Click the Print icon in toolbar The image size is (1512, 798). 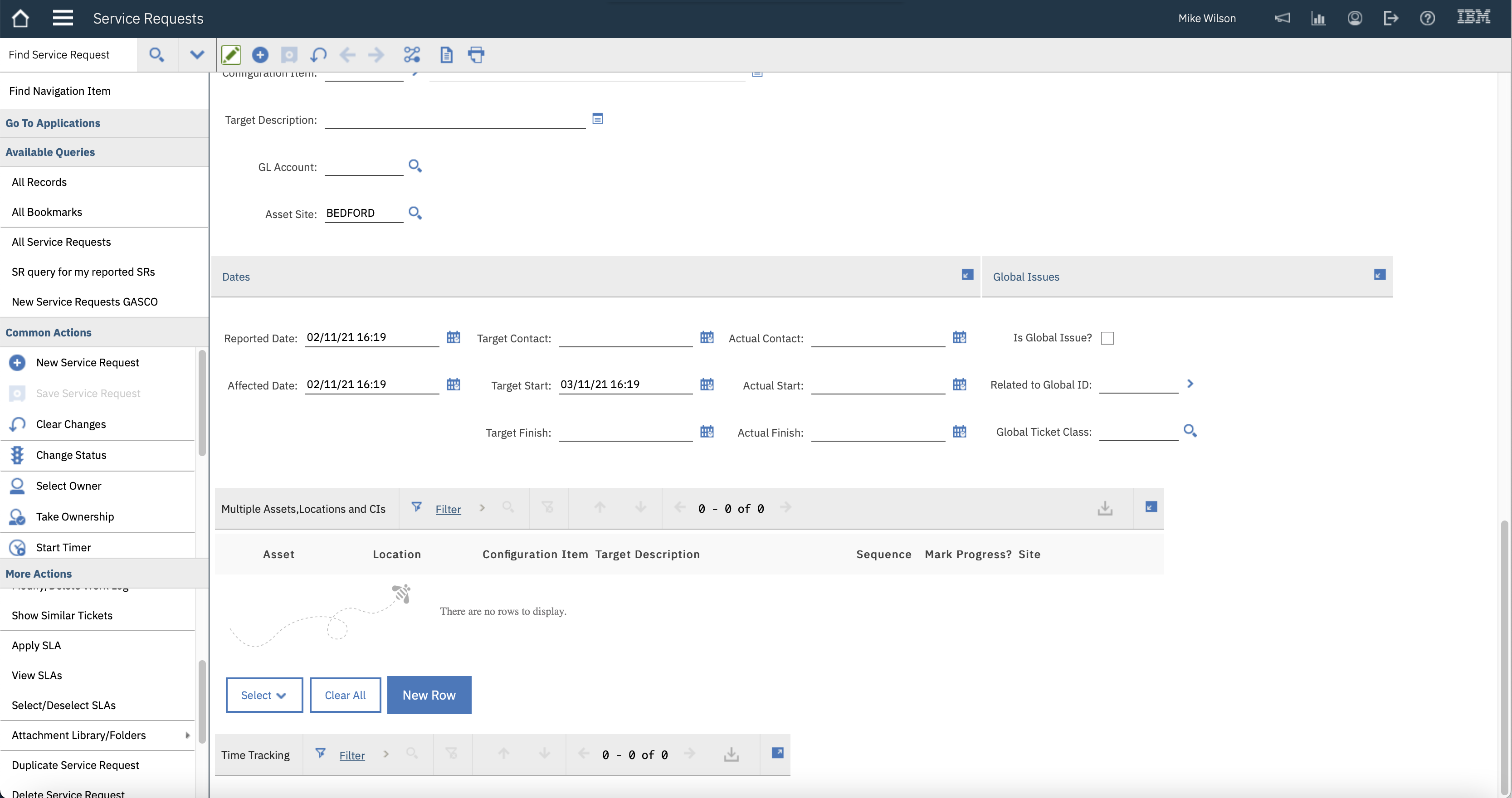tap(476, 55)
